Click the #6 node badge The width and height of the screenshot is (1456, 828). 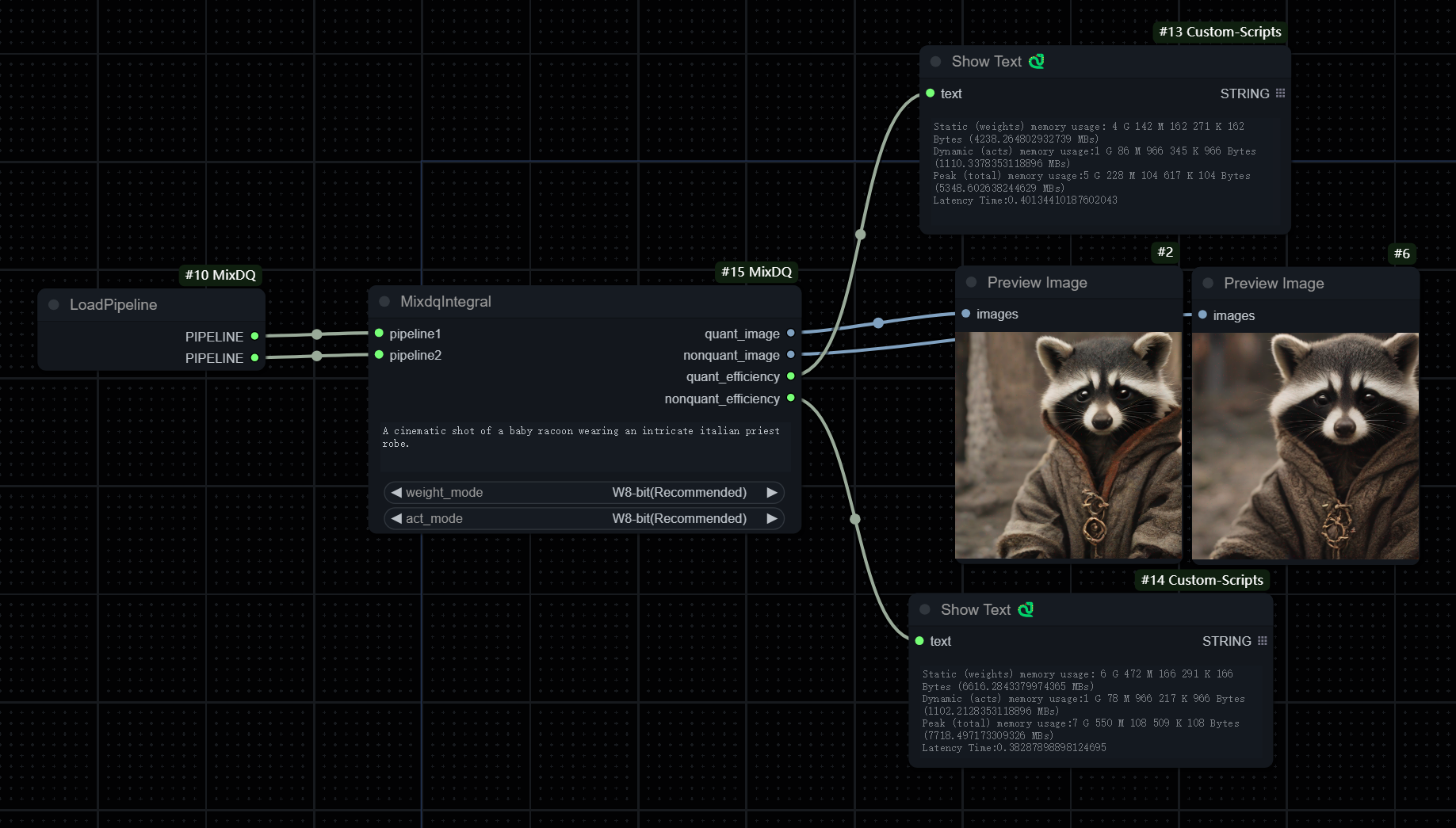(1401, 254)
